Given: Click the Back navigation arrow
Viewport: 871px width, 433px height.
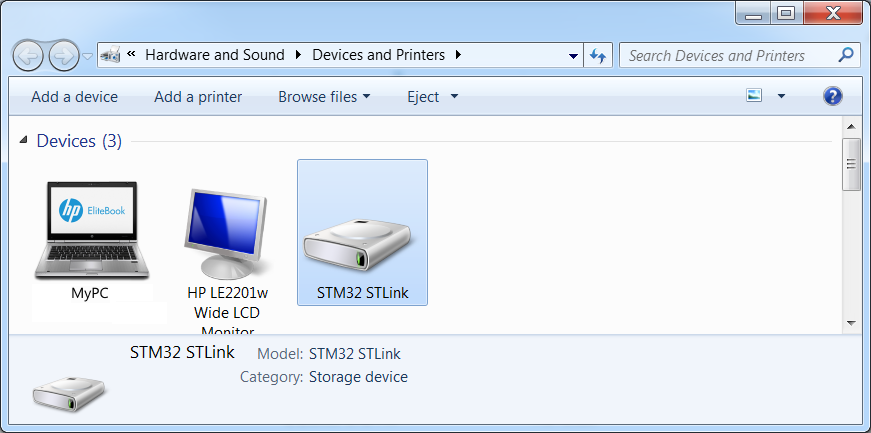Looking at the screenshot, I should (x=29, y=55).
